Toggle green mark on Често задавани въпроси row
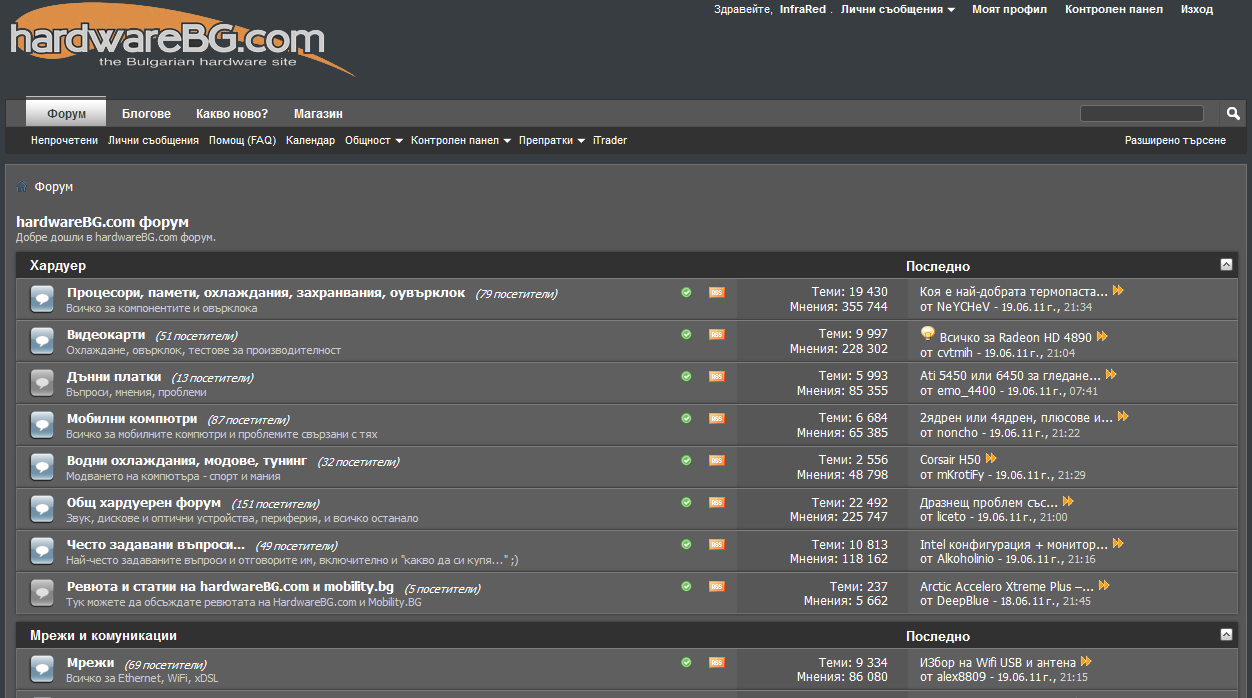The image size is (1252, 698). click(686, 544)
